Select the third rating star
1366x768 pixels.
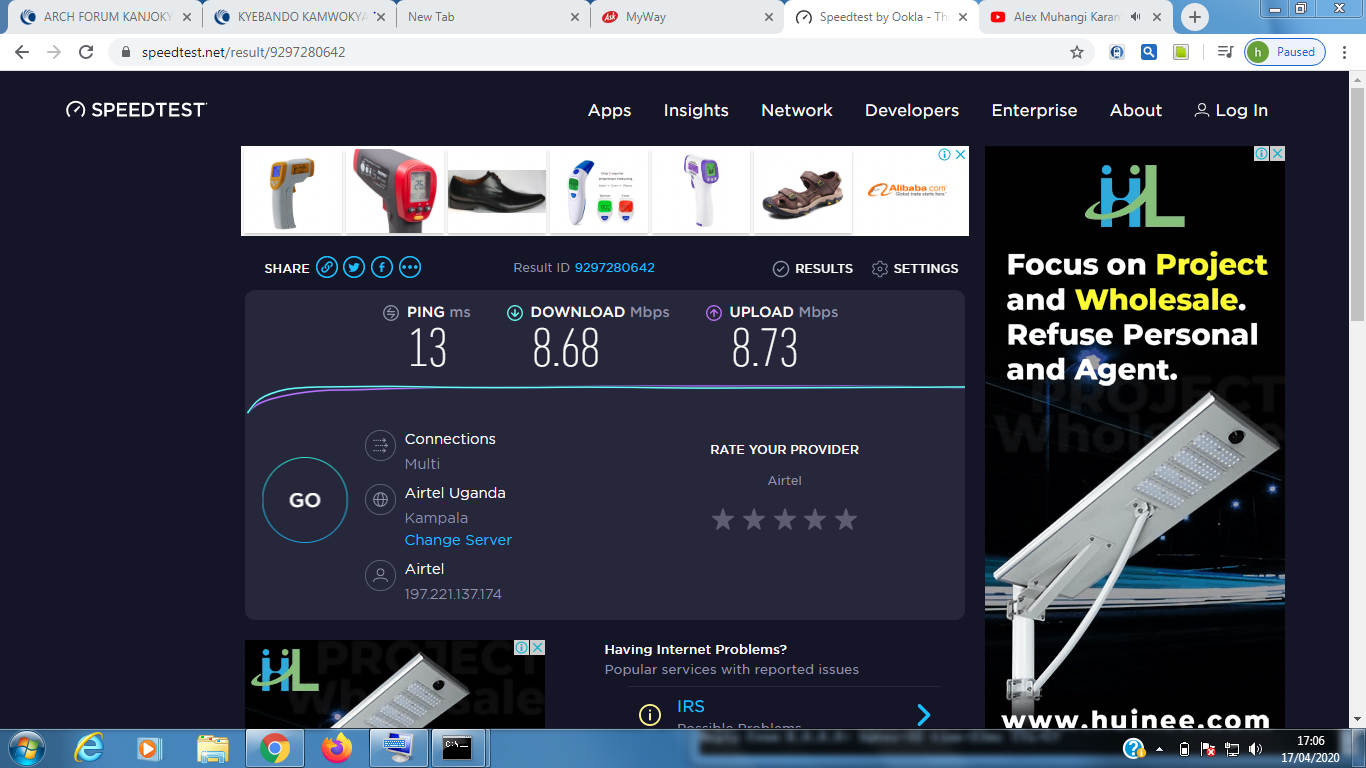784,519
